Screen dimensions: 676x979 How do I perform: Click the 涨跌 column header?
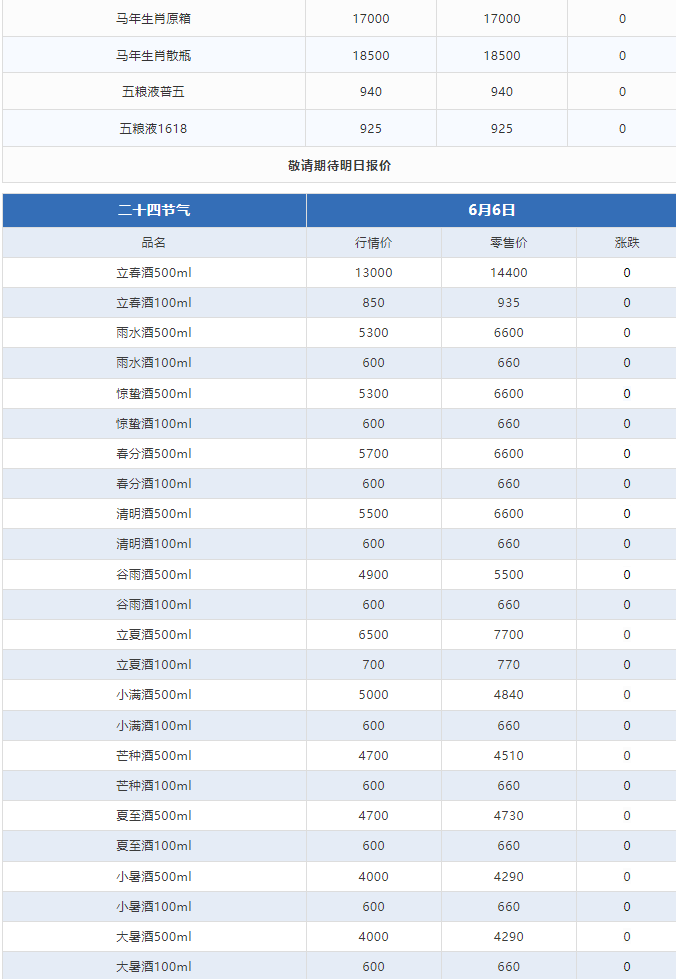pos(627,243)
